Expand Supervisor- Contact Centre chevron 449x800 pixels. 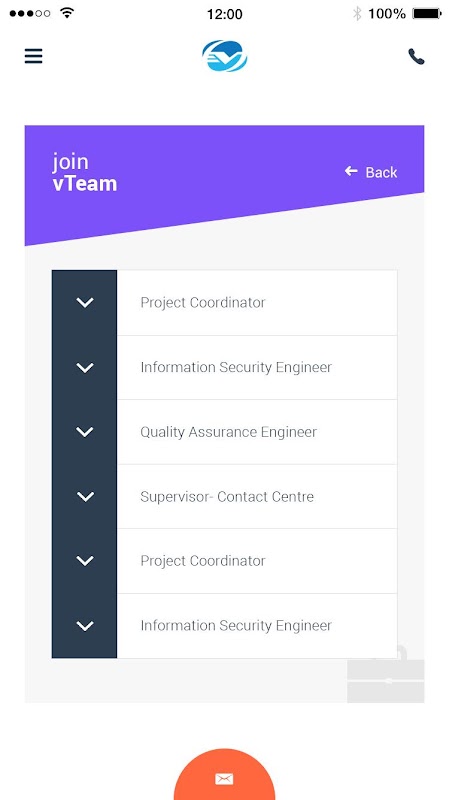coord(85,496)
